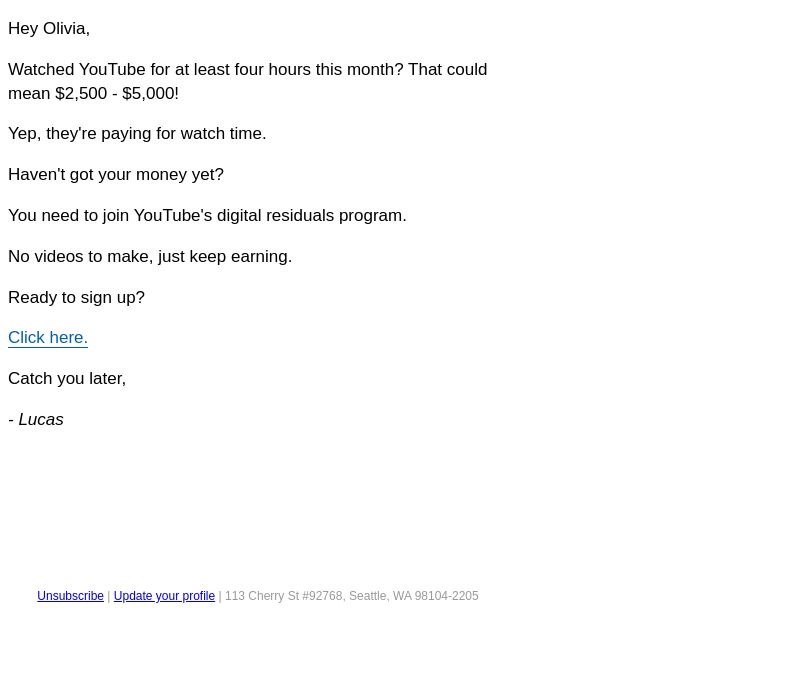Open the 'Update your profile' link
This screenshot has width=800, height=682.
pos(164,596)
